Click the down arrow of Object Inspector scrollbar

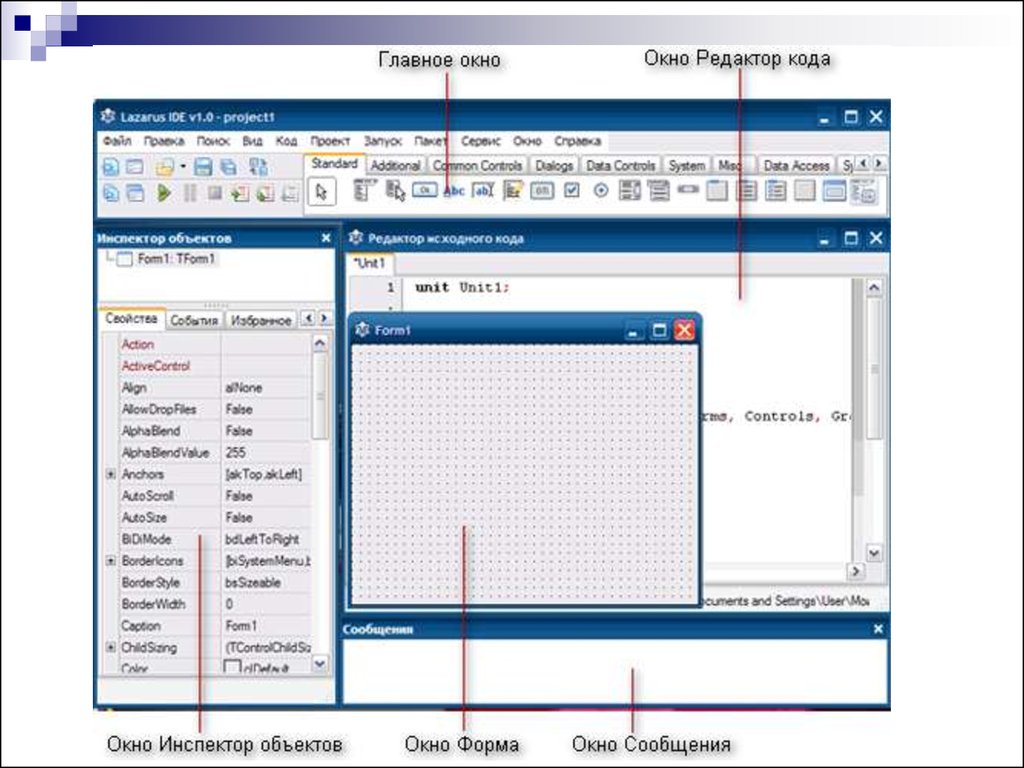[x=319, y=664]
